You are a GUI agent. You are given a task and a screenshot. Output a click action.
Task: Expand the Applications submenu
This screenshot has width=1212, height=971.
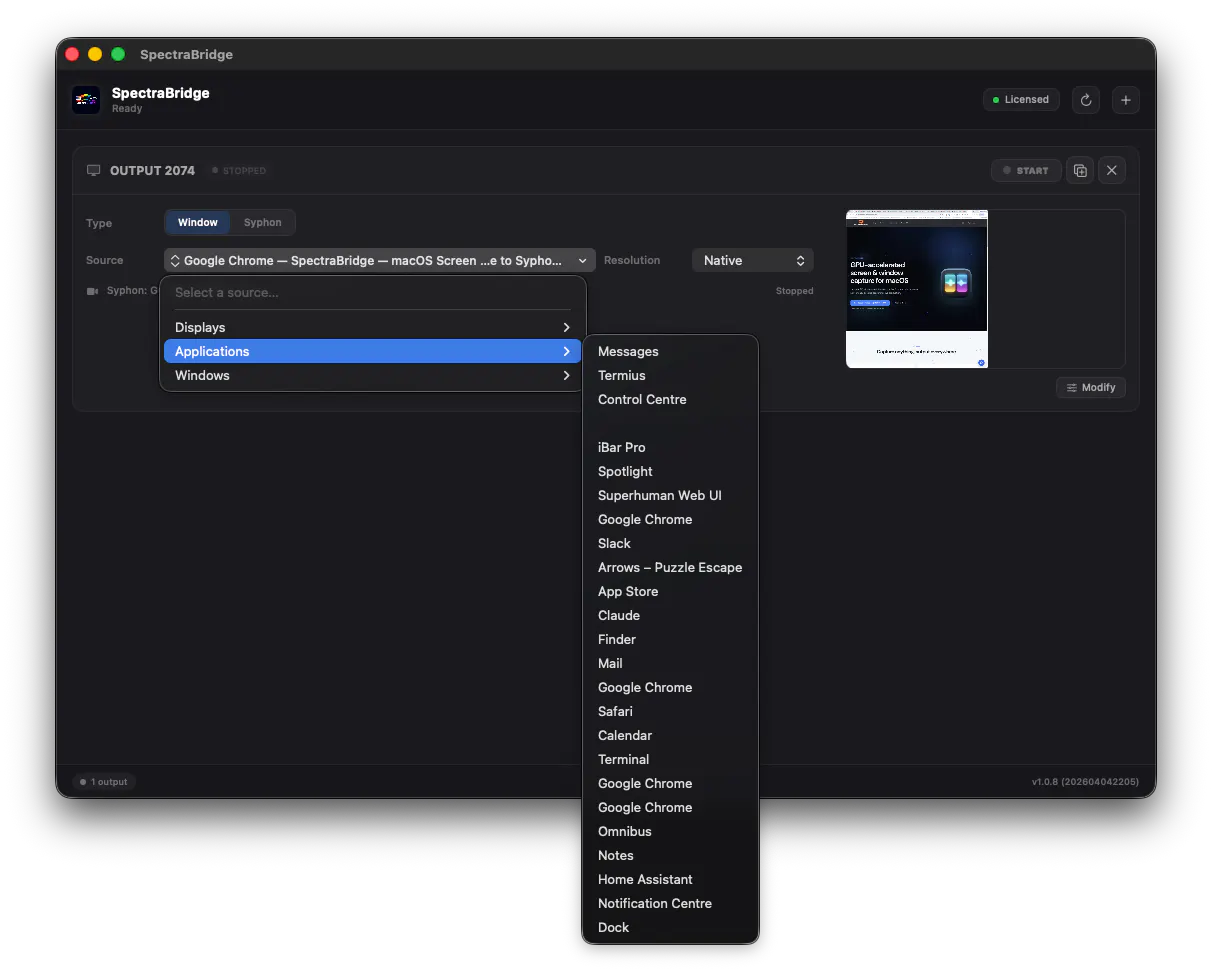point(372,351)
